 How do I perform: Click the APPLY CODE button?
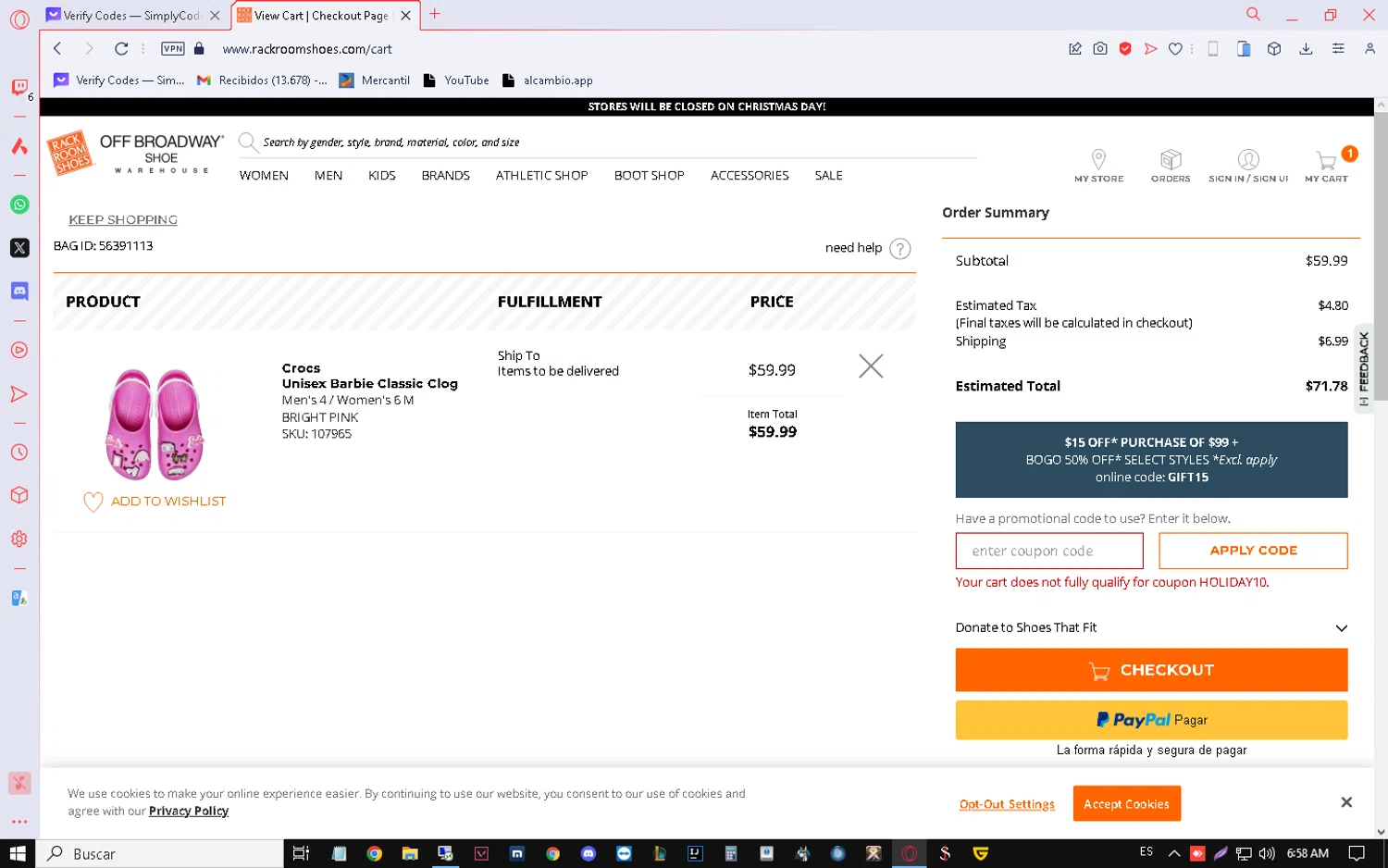[x=1253, y=551]
